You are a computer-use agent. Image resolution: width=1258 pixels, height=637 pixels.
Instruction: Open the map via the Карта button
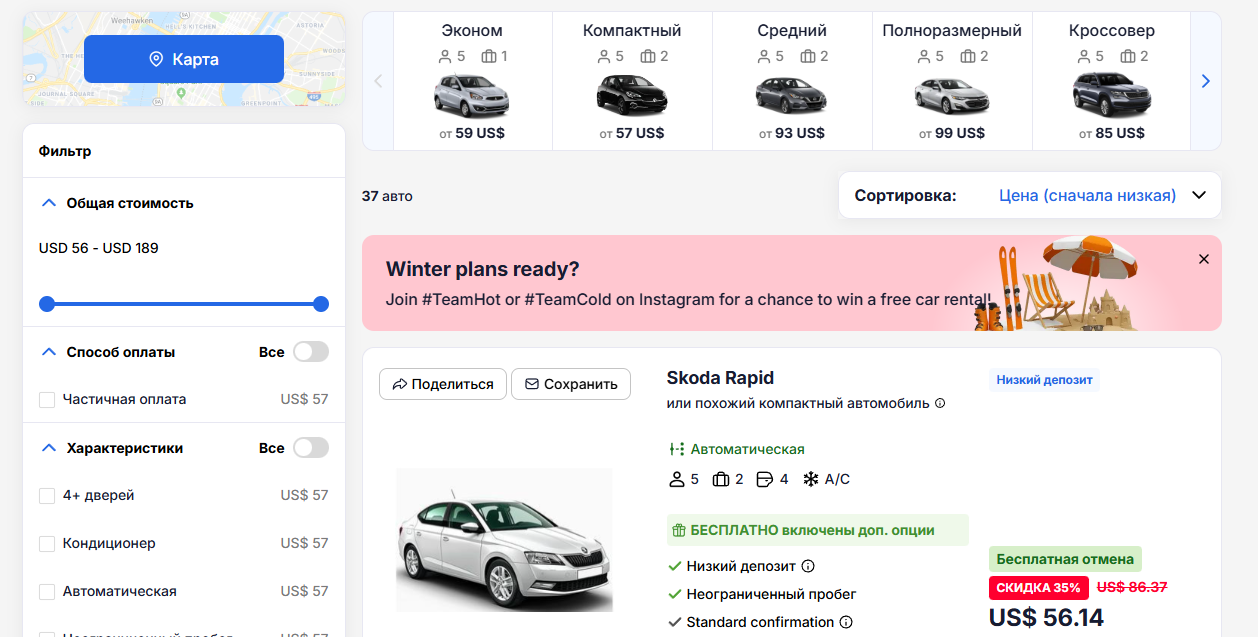point(184,59)
